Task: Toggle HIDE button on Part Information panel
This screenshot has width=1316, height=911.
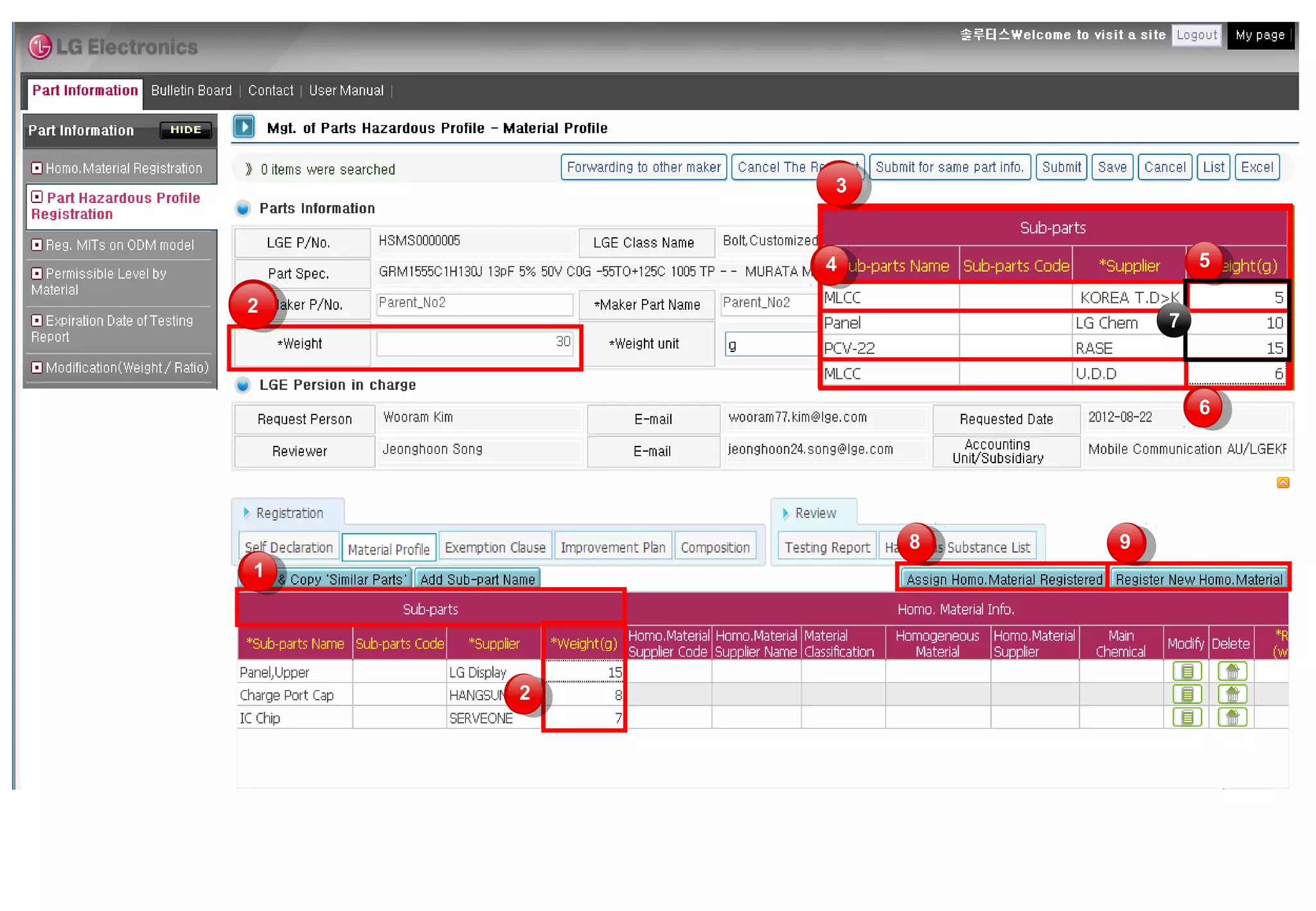Action: pos(185,130)
